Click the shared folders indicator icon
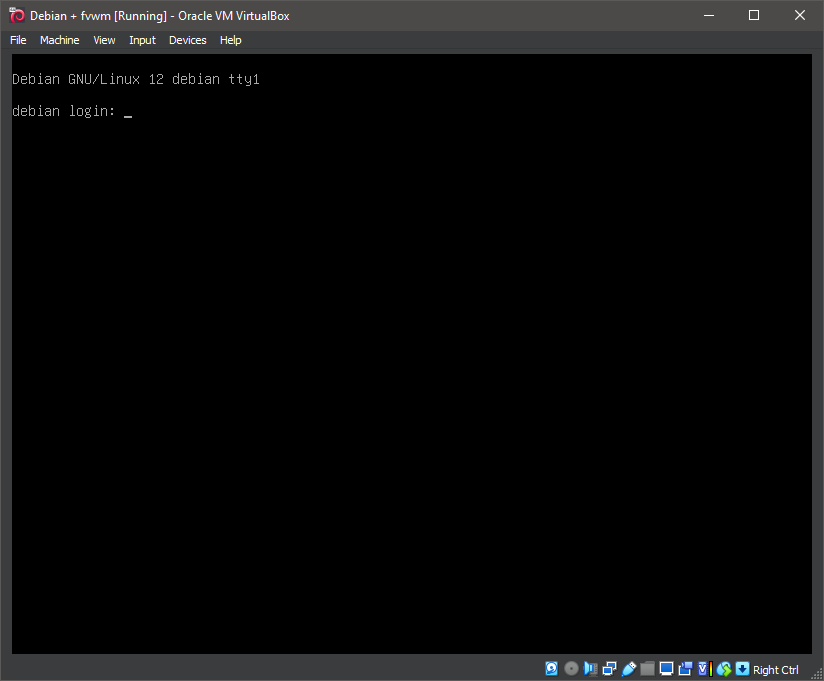Image resolution: width=824 pixels, height=681 pixels. [x=647, y=669]
